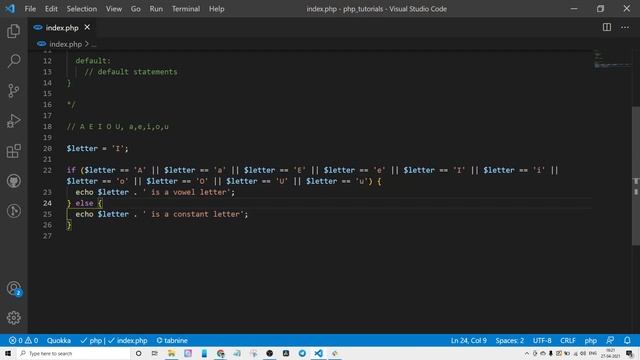The height and width of the screenshot is (360, 640).
Task: Show errors and warnings count in the status bar
Action: tap(23, 340)
